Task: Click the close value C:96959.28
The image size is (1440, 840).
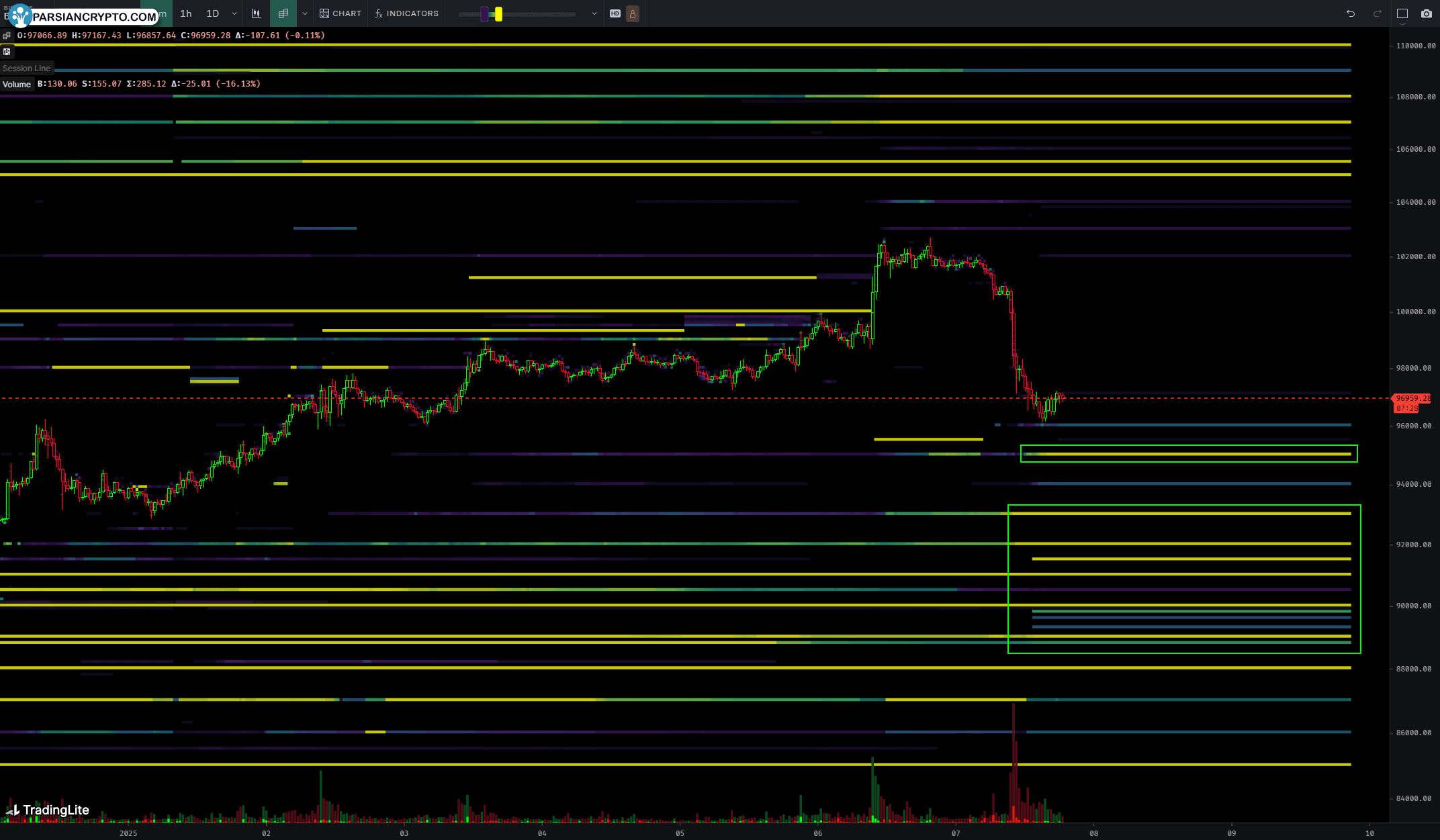Action: 206,36
